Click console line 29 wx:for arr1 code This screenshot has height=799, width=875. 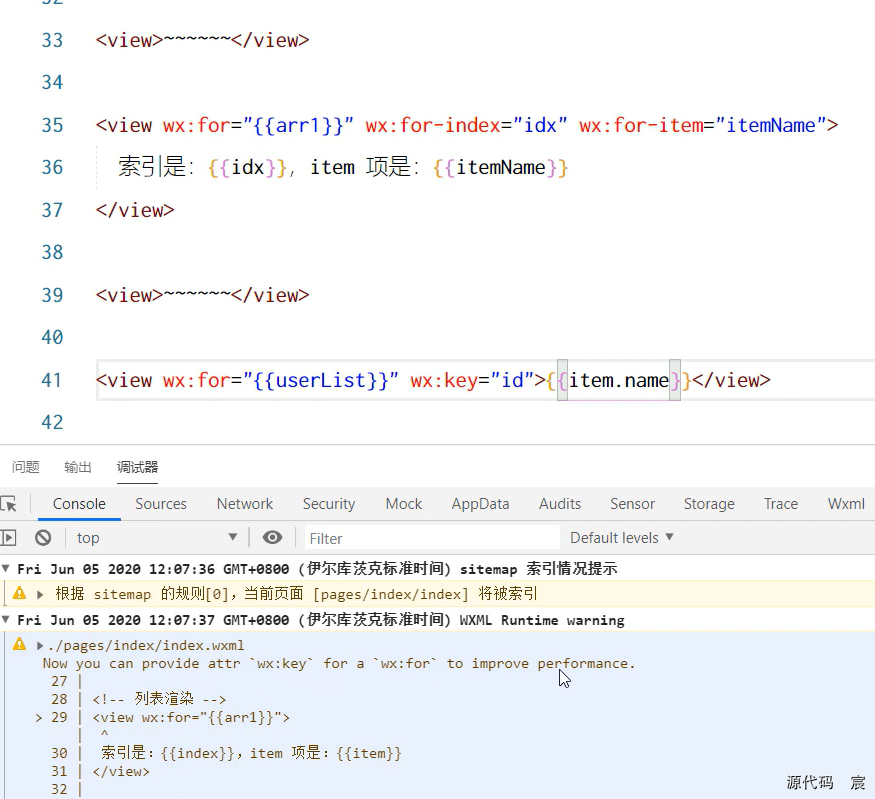click(191, 717)
